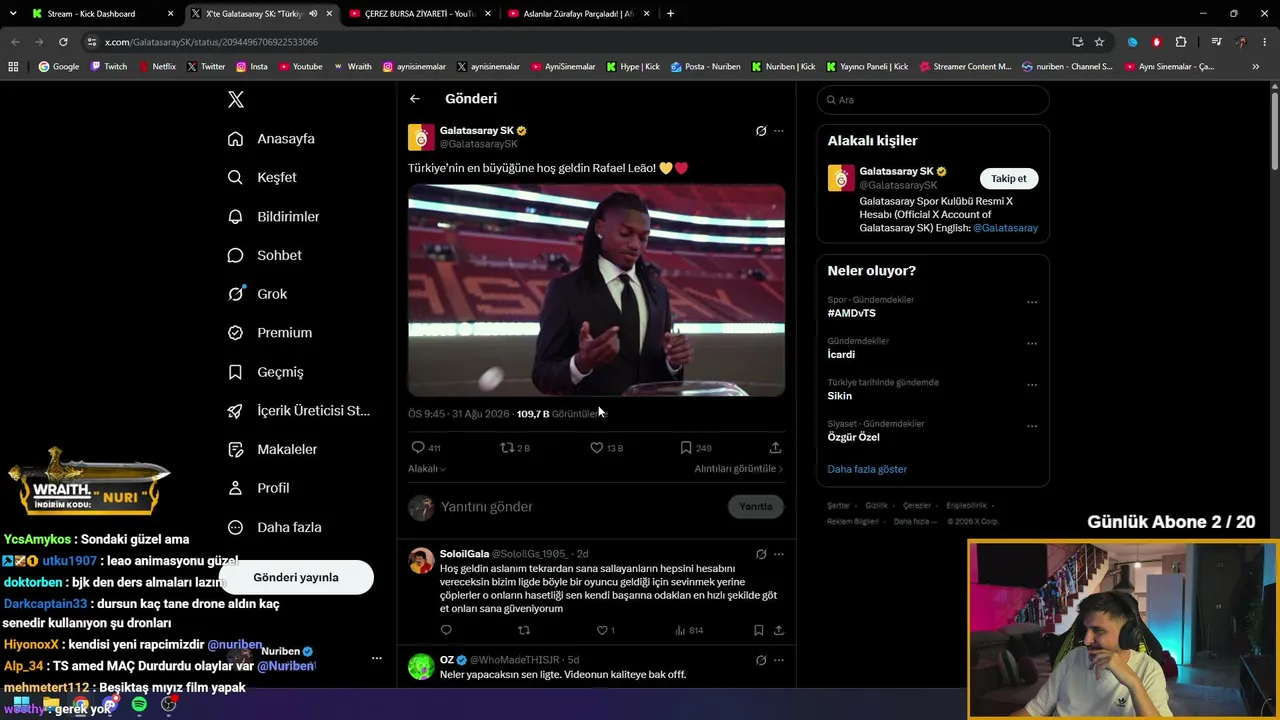Open the #AMDvTS trending topic
This screenshot has height=720, width=1280.
pos(852,313)
